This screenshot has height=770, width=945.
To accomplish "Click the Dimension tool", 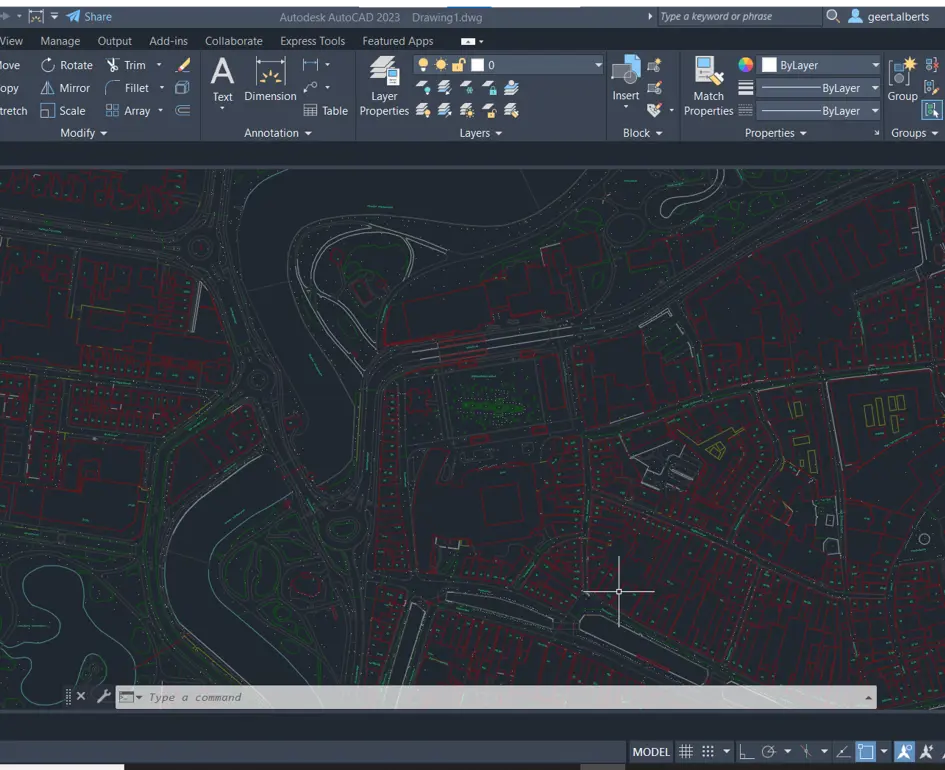I will click(x=270, y=80).
